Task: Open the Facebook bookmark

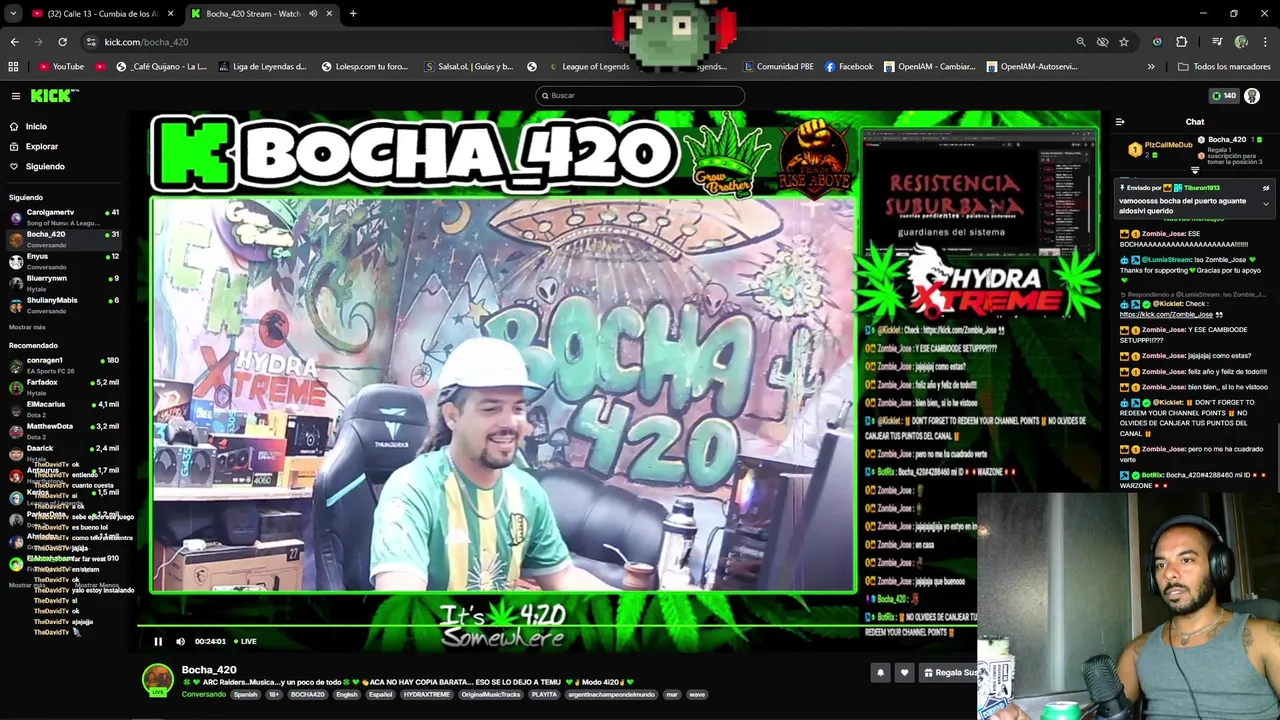Action: (849, 67)
